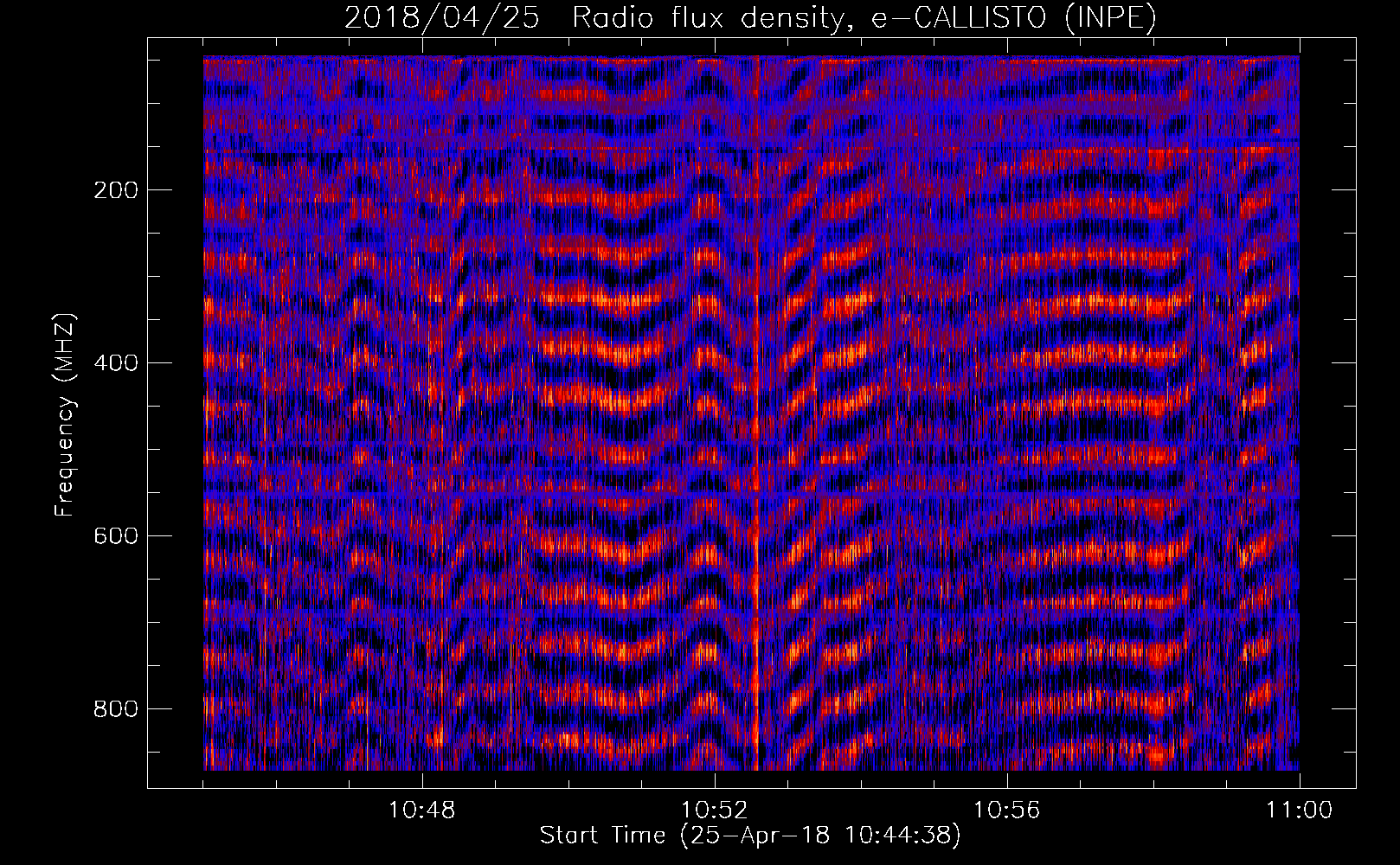Click the 11:00 time tick label
This screenshot has width=1400, height=865.
click(x=1300, y=811)
